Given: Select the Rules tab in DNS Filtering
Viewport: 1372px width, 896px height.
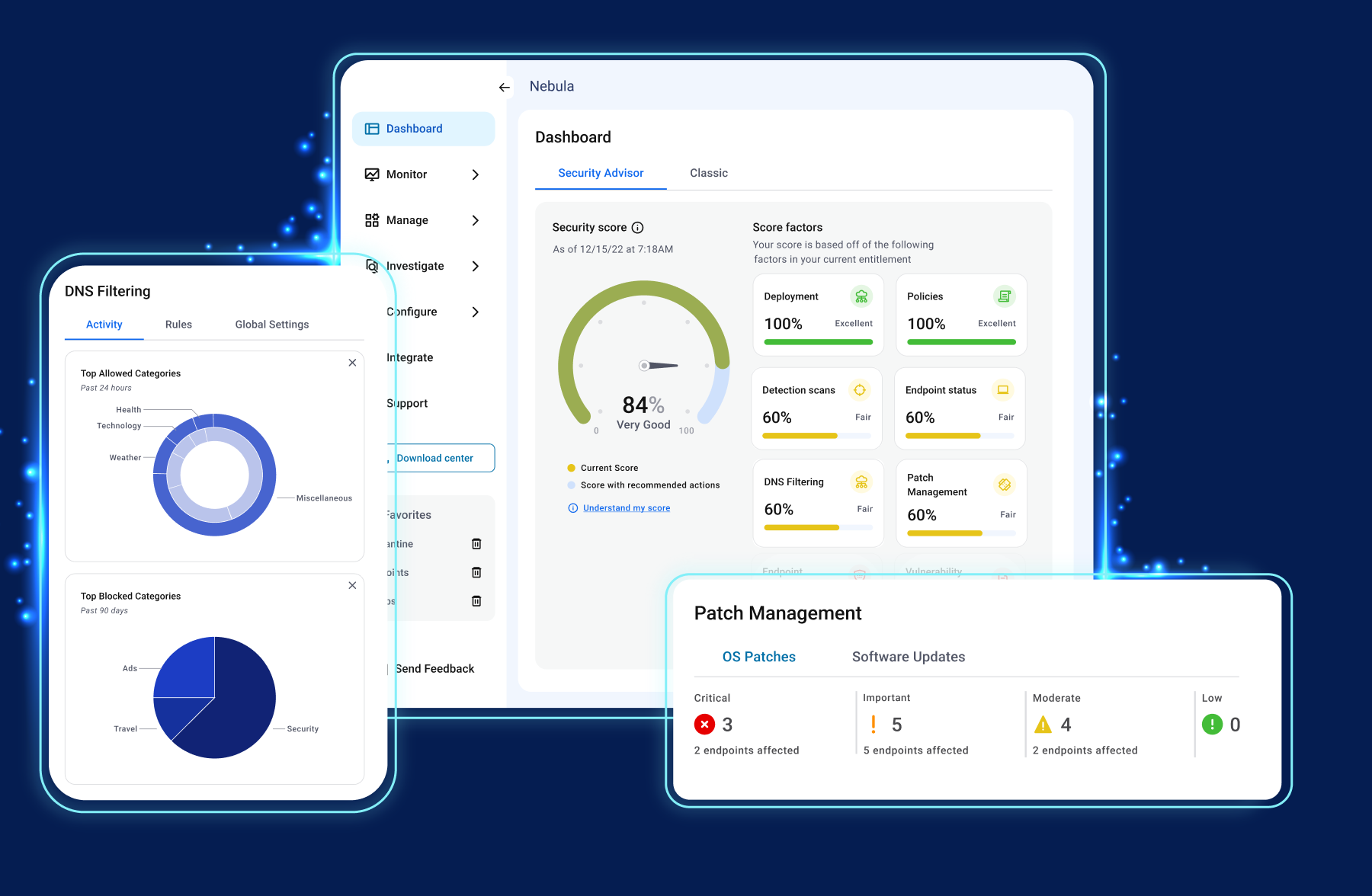Looking at the screenshot, I should click(178, 325).
